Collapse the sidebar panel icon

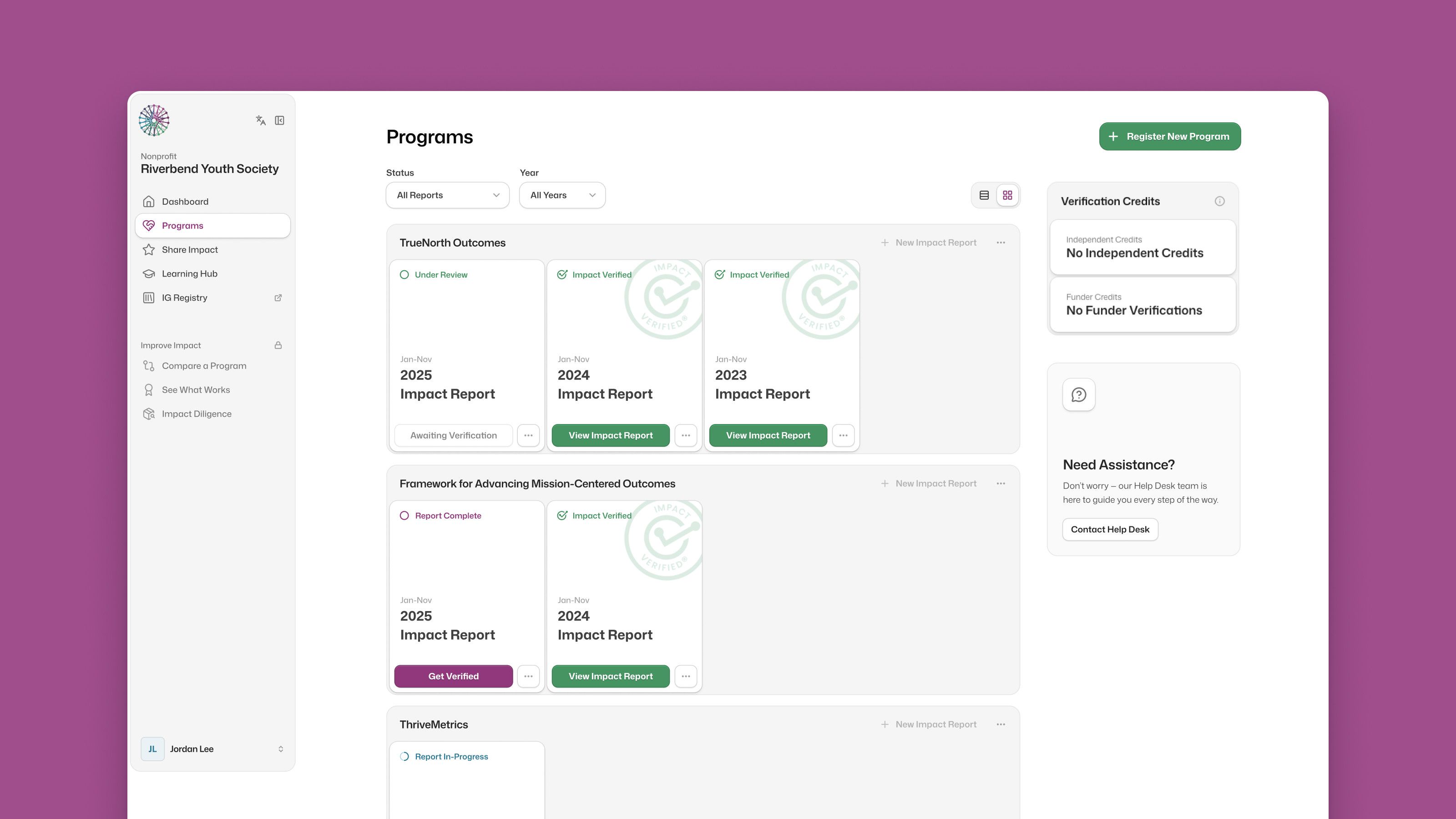[x=280, y=121]
